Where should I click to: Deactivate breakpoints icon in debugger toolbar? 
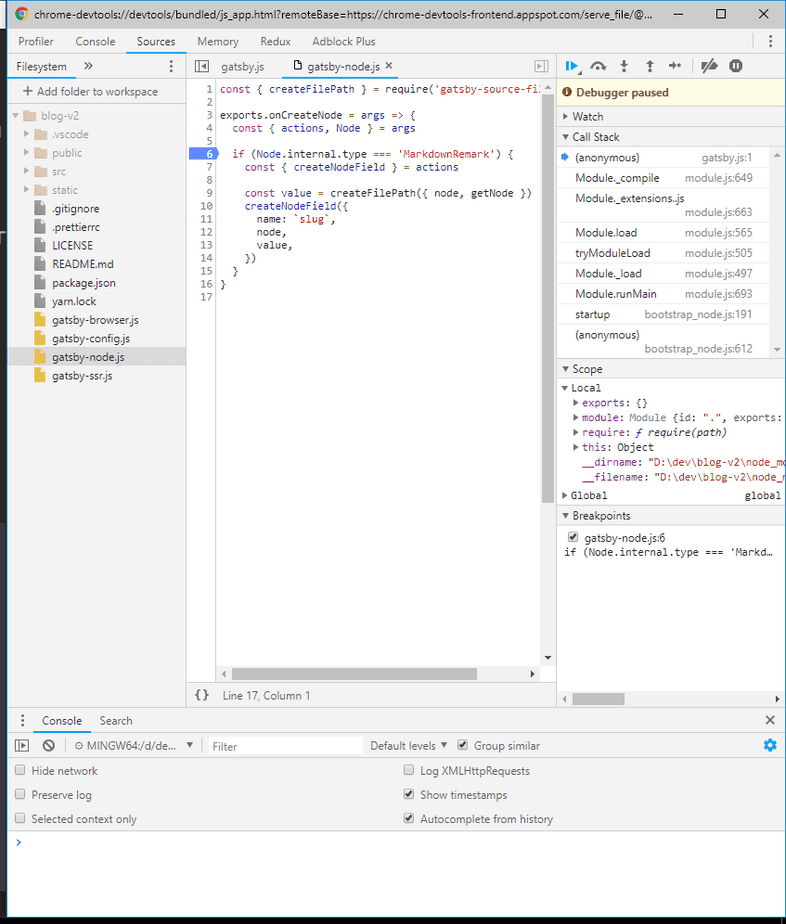pos(709,66)
